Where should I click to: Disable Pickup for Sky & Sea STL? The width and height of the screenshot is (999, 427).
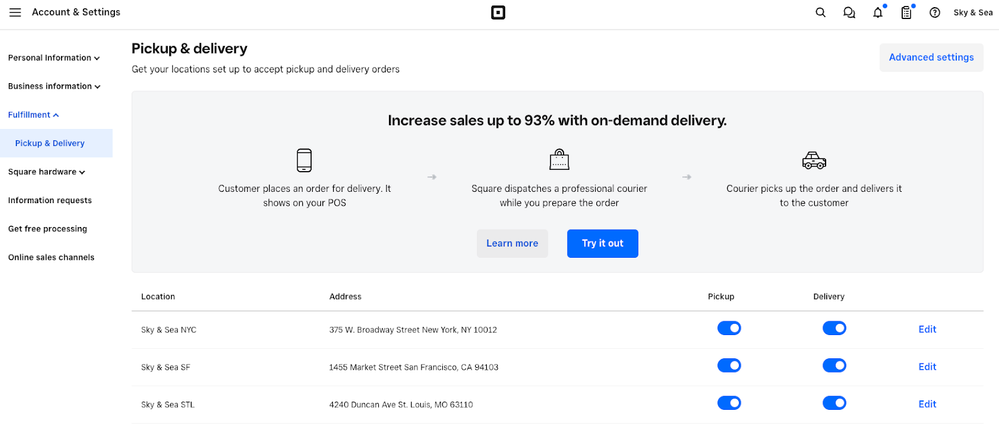729,403
